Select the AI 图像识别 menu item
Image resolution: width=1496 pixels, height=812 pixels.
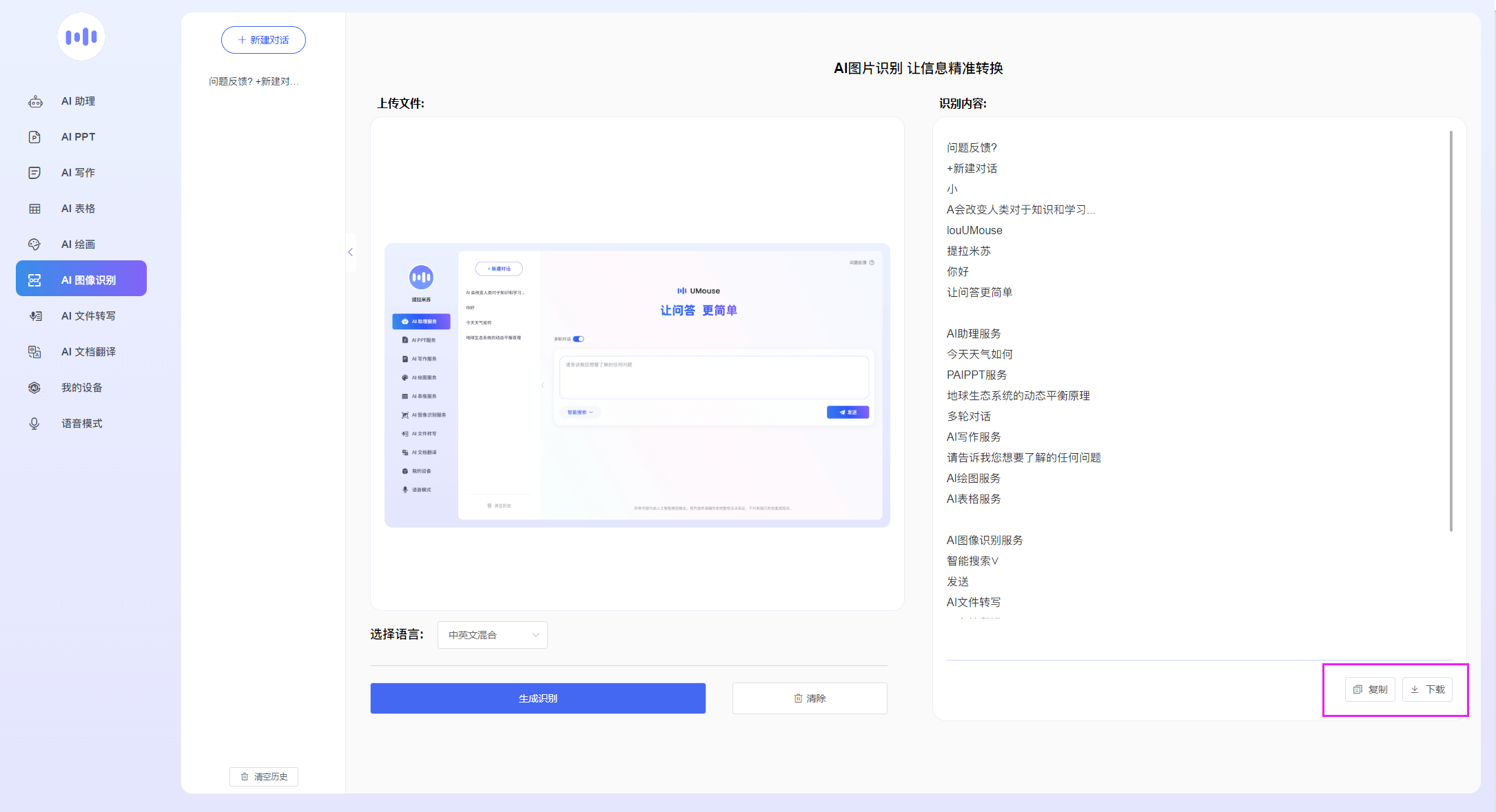pos(81,280)
